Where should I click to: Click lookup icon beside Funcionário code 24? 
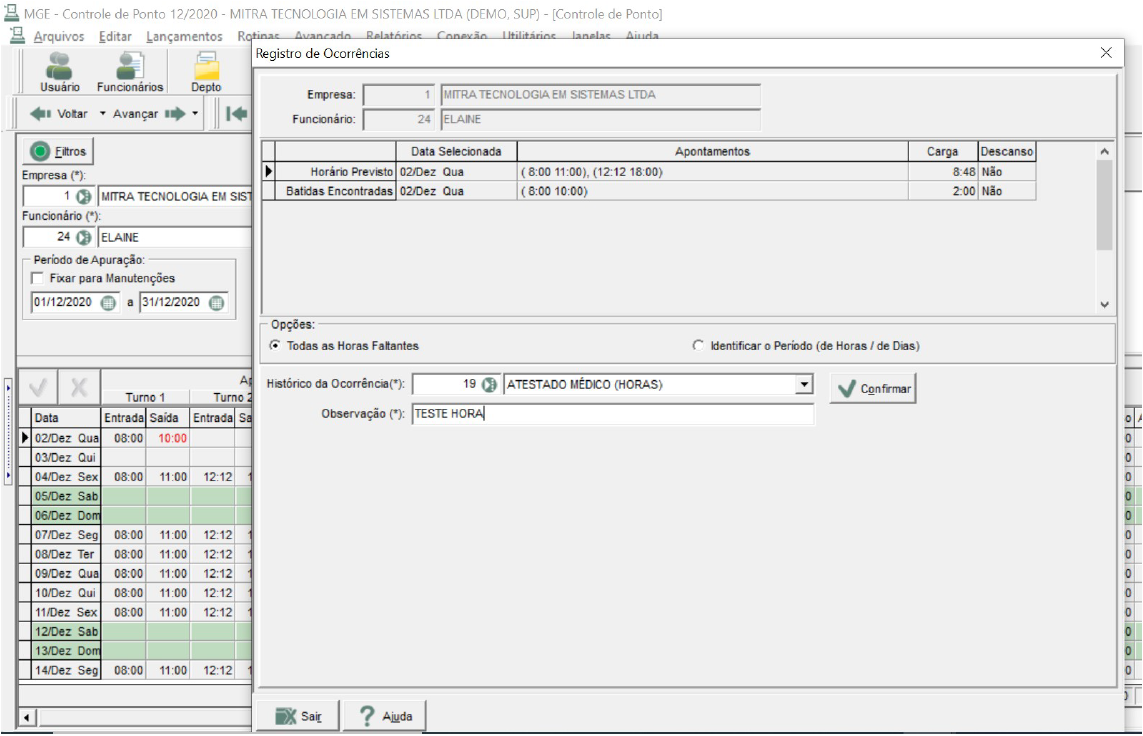point(84,238)
